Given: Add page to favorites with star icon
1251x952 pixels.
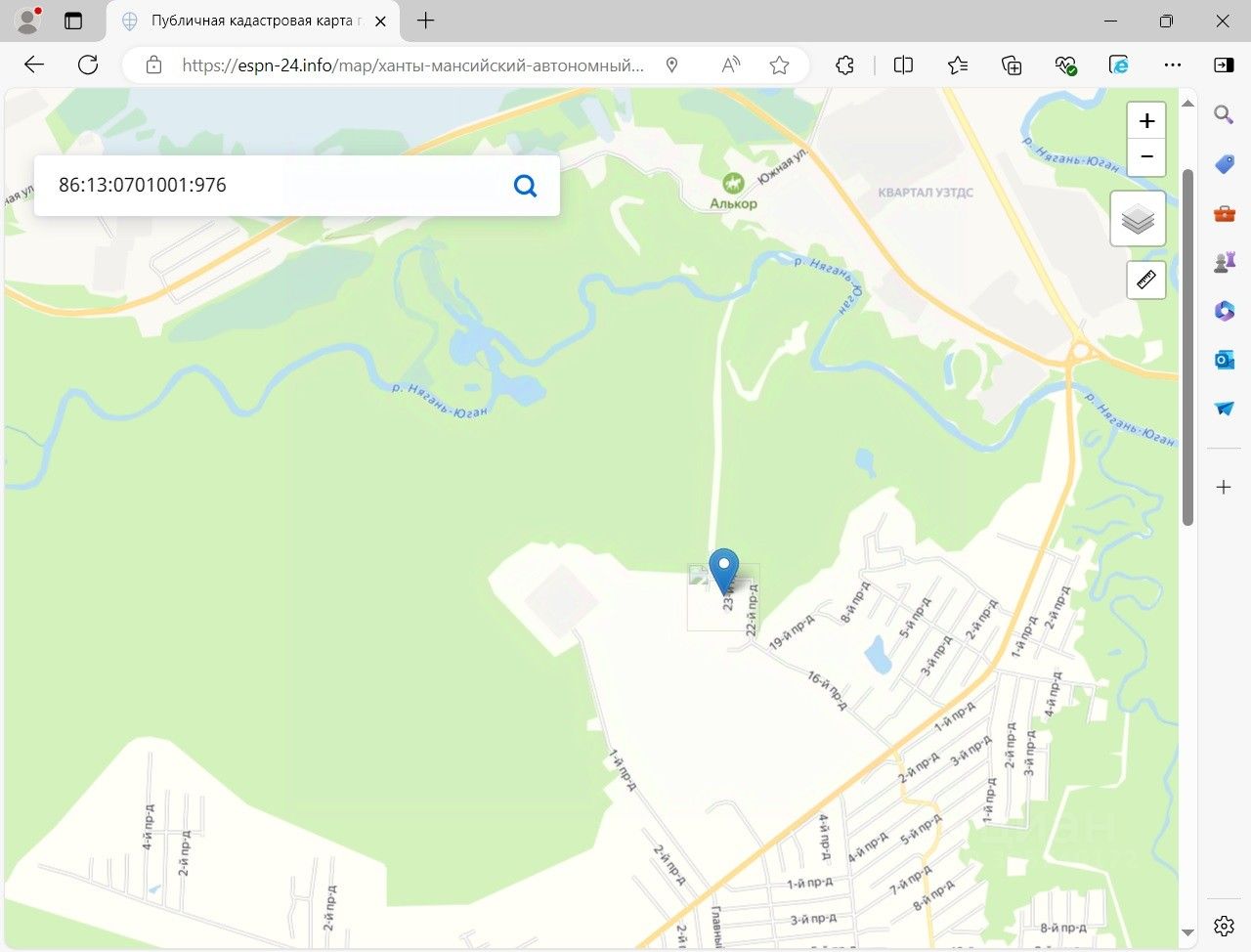Looking at the screenshot, I should click(x=779, y=65).
